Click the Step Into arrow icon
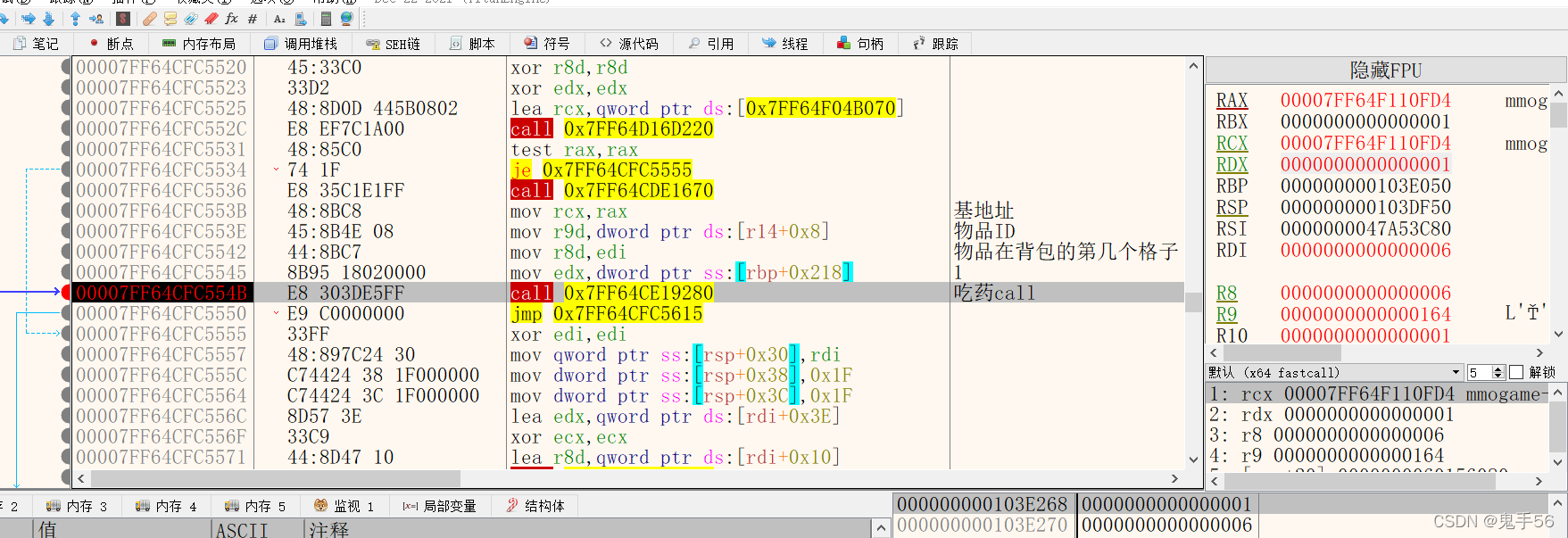This screenshot has width=1568, height=538. click(x=29, y=18)
